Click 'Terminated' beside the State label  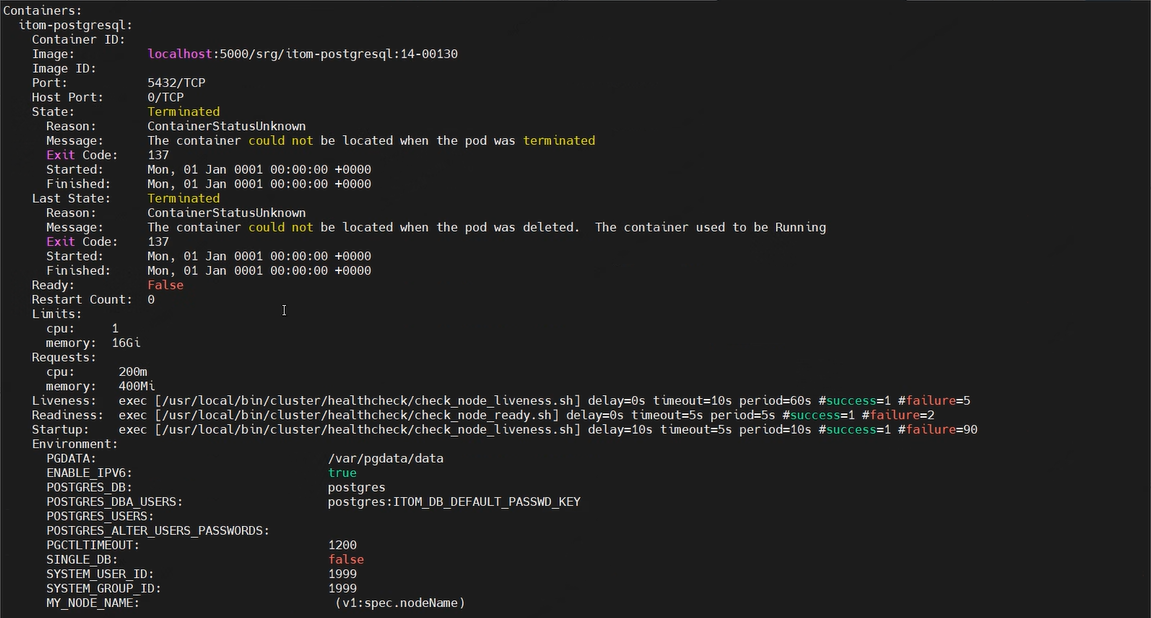point(184,112)
